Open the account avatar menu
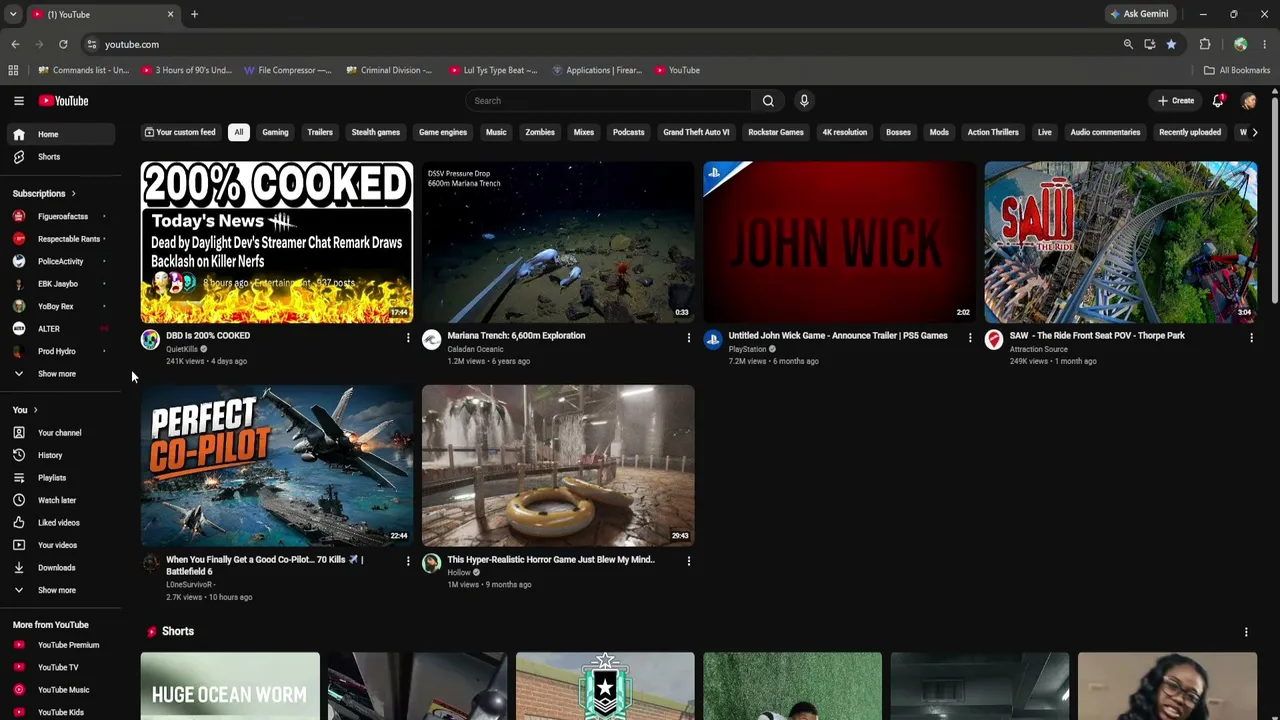 point(1249,101)
